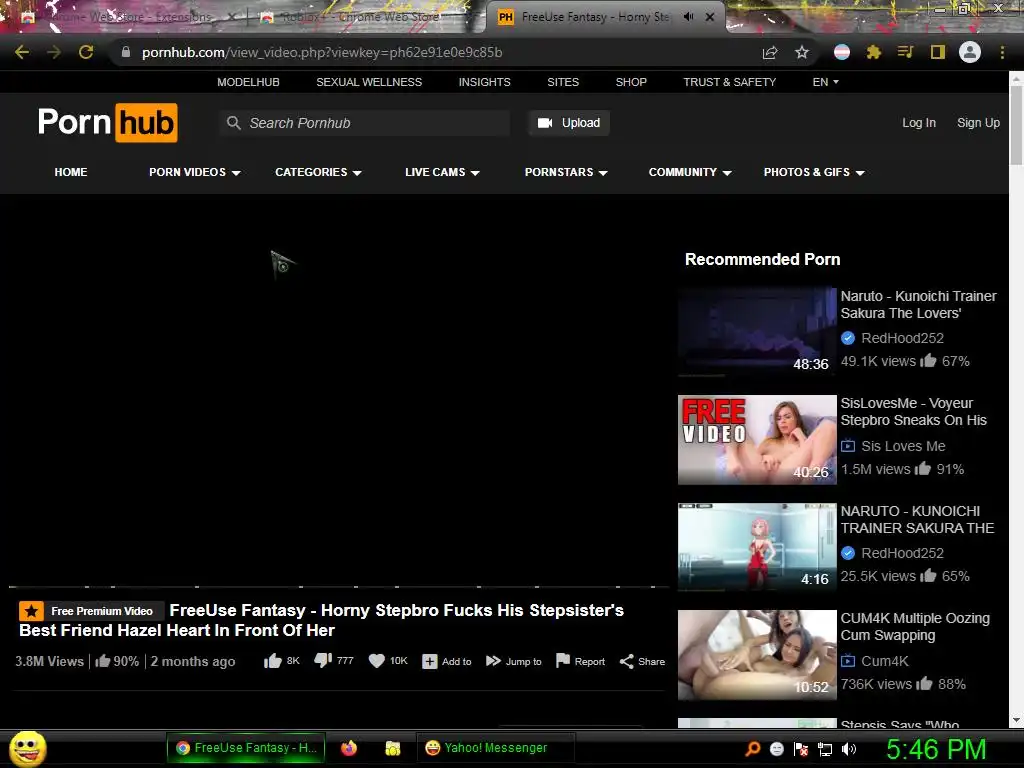Screen dimensions: 1024x768
Task: Open SHOP in the top bar
Action: [x=631, y=82]
